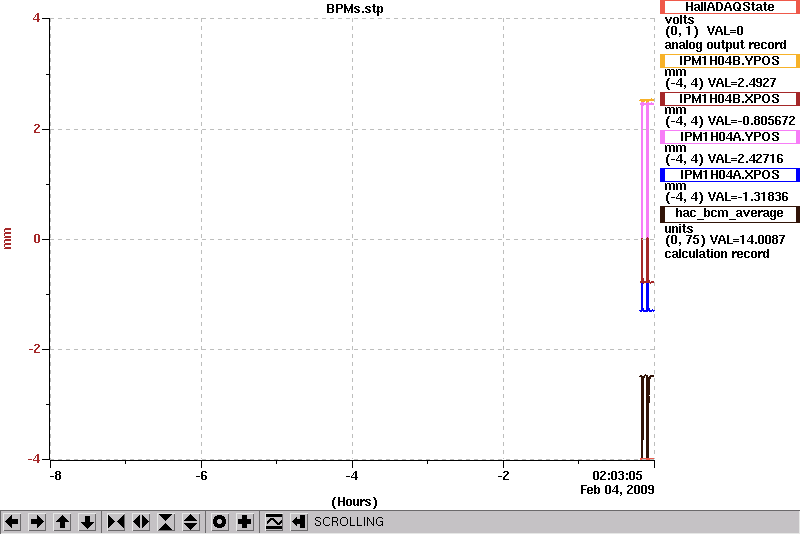Select the IPM1H04B.XPOS curve legend
800x534 pixels.
(x=730, y=99)
